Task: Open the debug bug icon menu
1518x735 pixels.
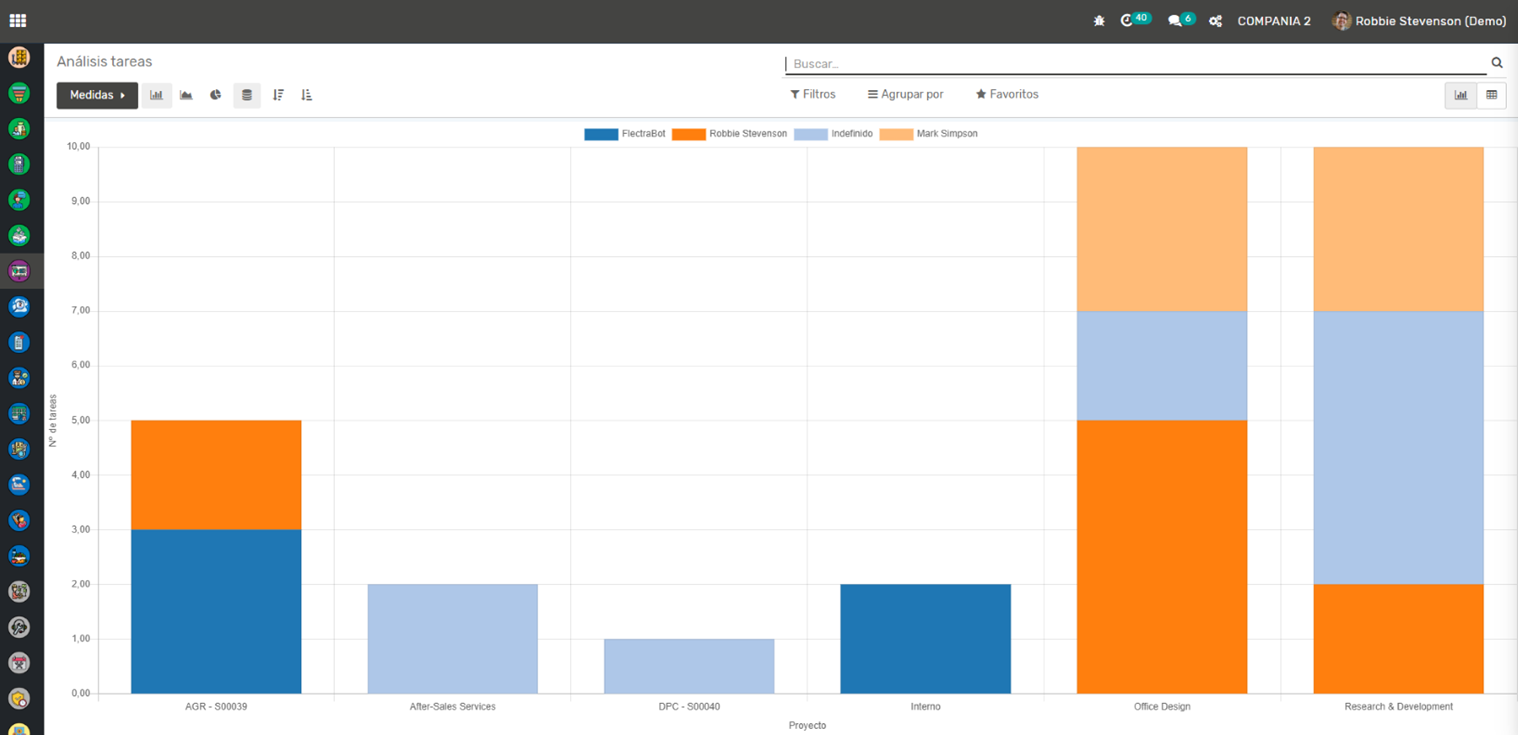Action: [1099, 20]
